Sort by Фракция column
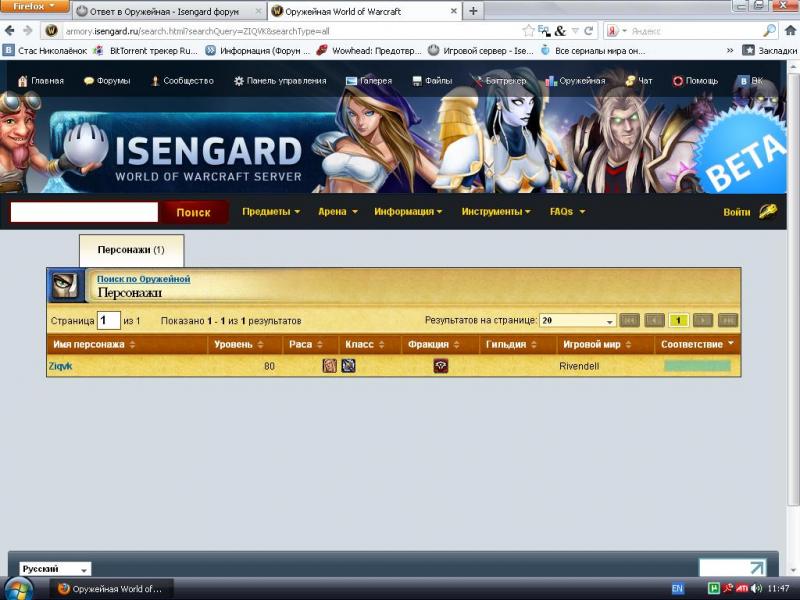This screenshot has width=800, height=600. (434, 344)
